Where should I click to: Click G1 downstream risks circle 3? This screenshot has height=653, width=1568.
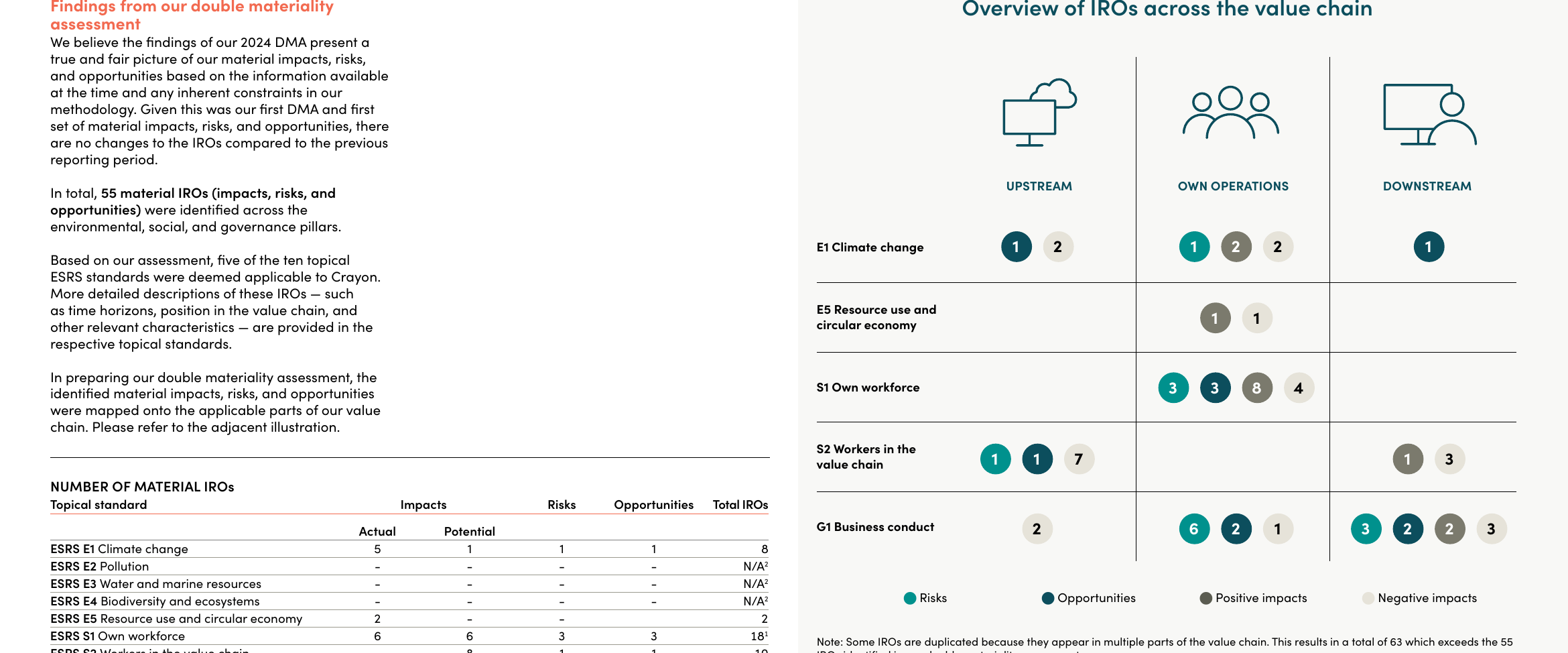click(1366, 529)
